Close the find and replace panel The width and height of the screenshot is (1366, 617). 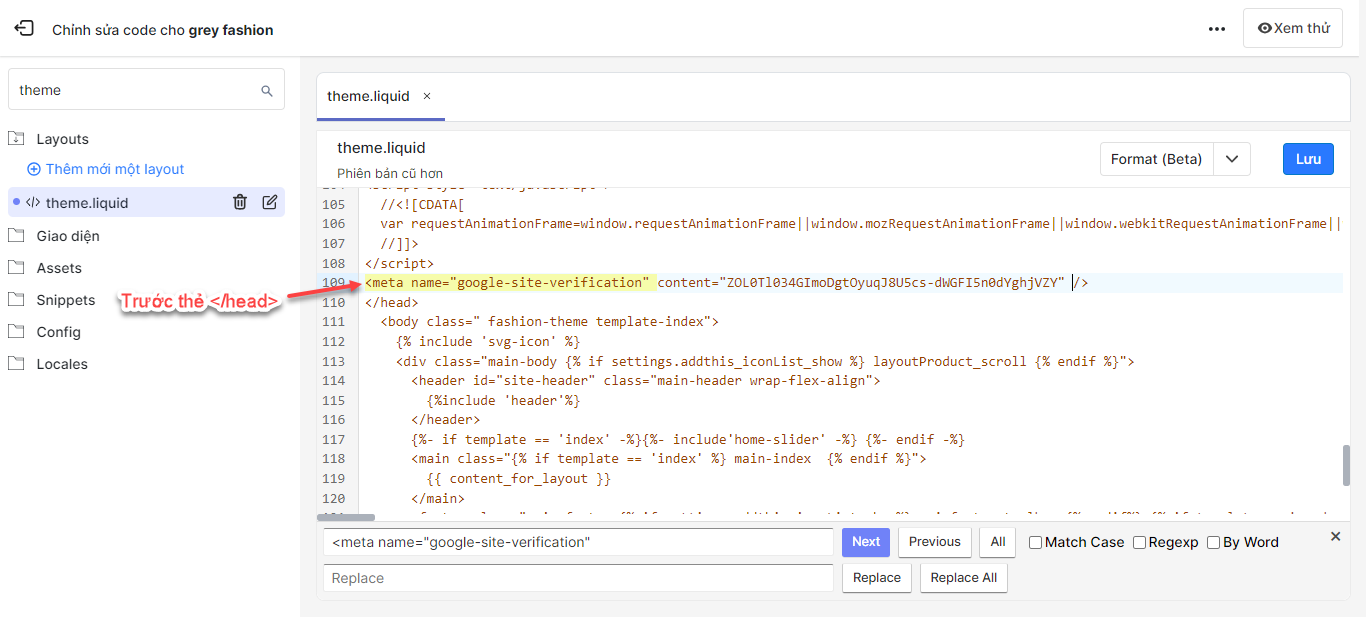(x=1335, y=537)
